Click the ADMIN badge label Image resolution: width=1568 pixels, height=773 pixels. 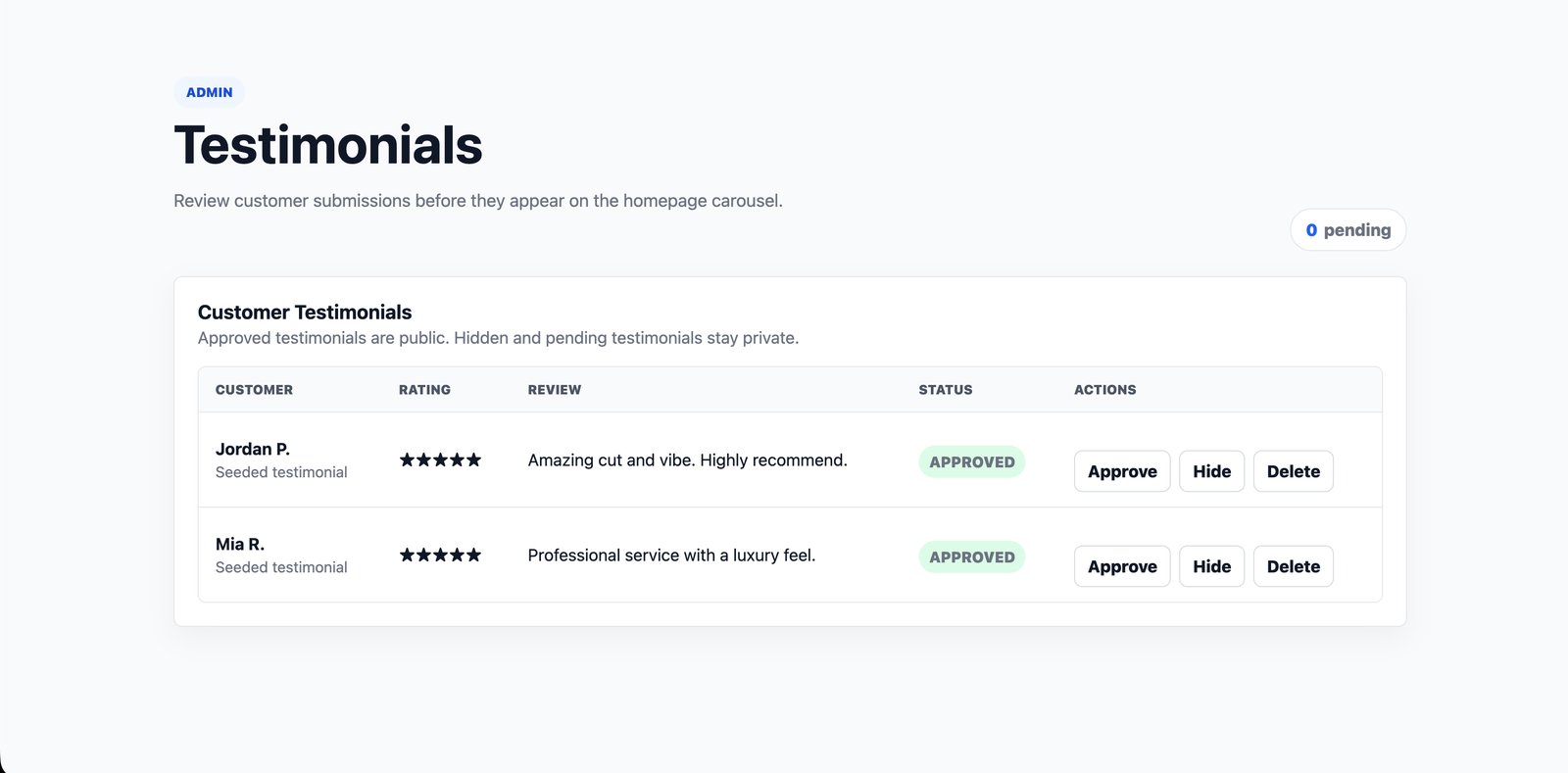pos(210,92)
